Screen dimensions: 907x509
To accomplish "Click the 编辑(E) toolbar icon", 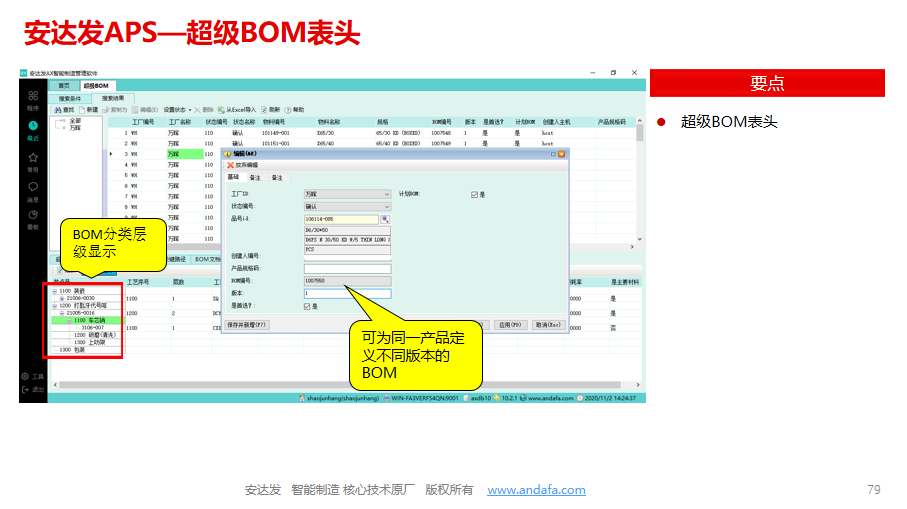I will click(x=135, y=110).
